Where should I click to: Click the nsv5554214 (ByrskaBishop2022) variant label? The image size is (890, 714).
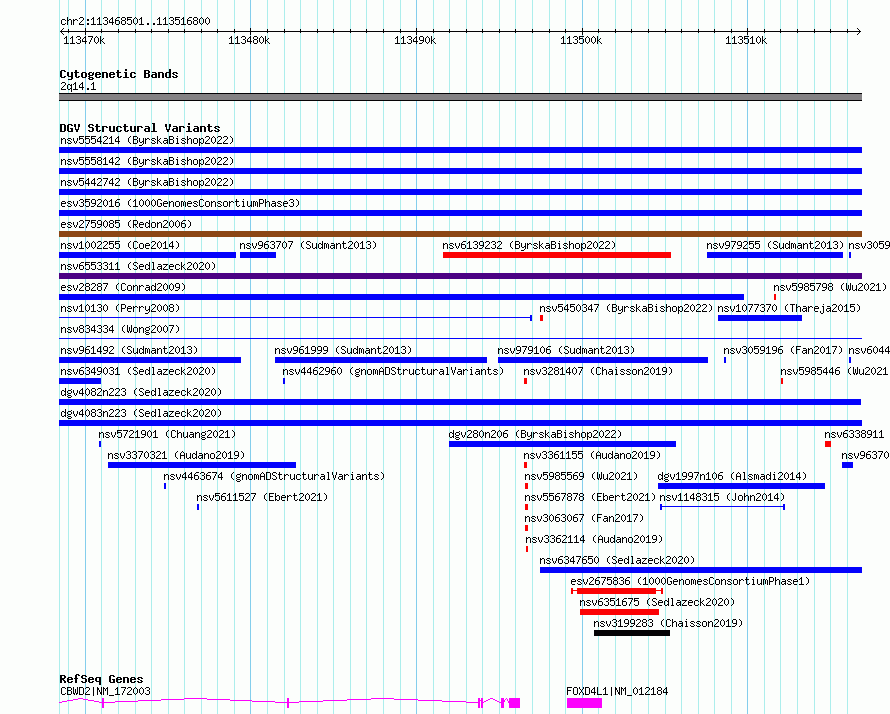coord(147,140)
